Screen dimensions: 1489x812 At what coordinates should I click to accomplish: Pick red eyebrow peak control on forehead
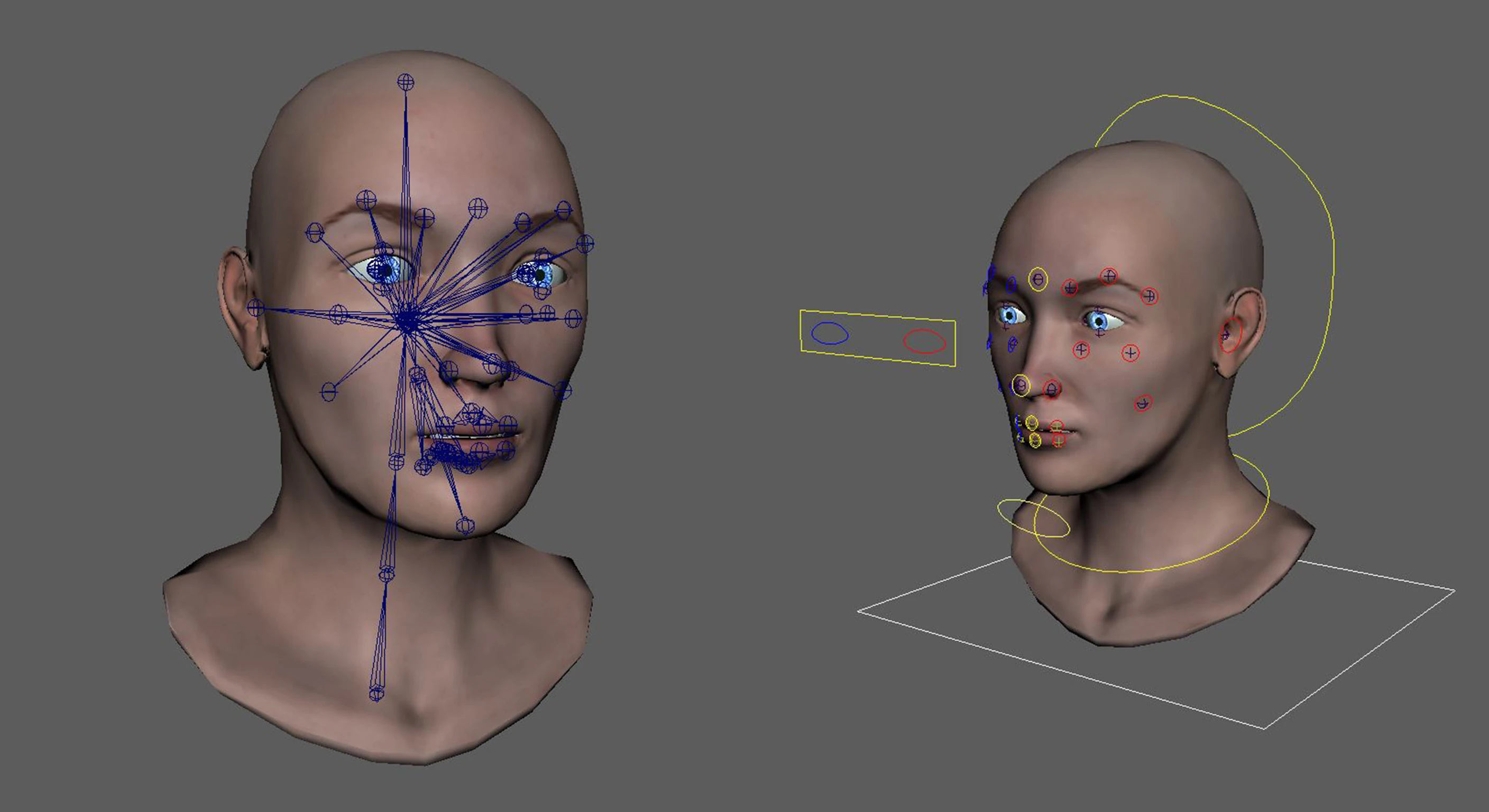pyautogui.click(x=1109, y=276)
